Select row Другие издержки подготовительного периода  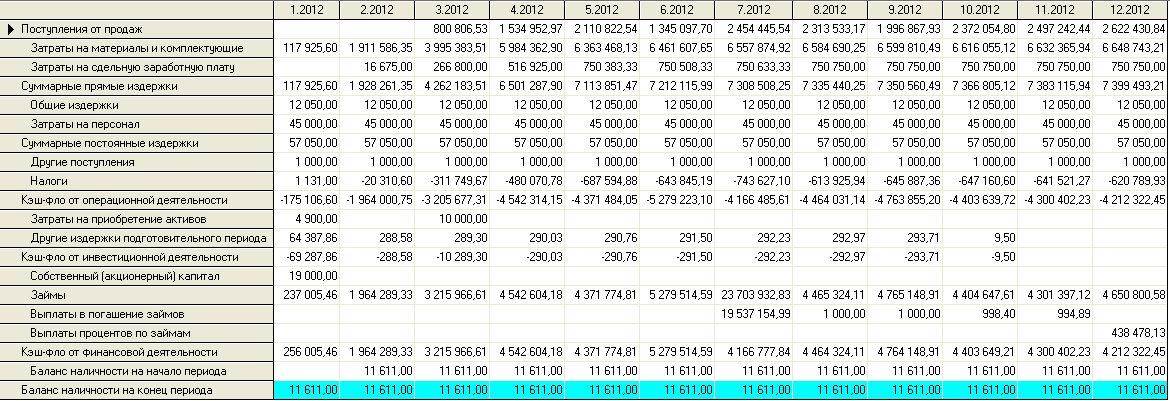point(137,238)
